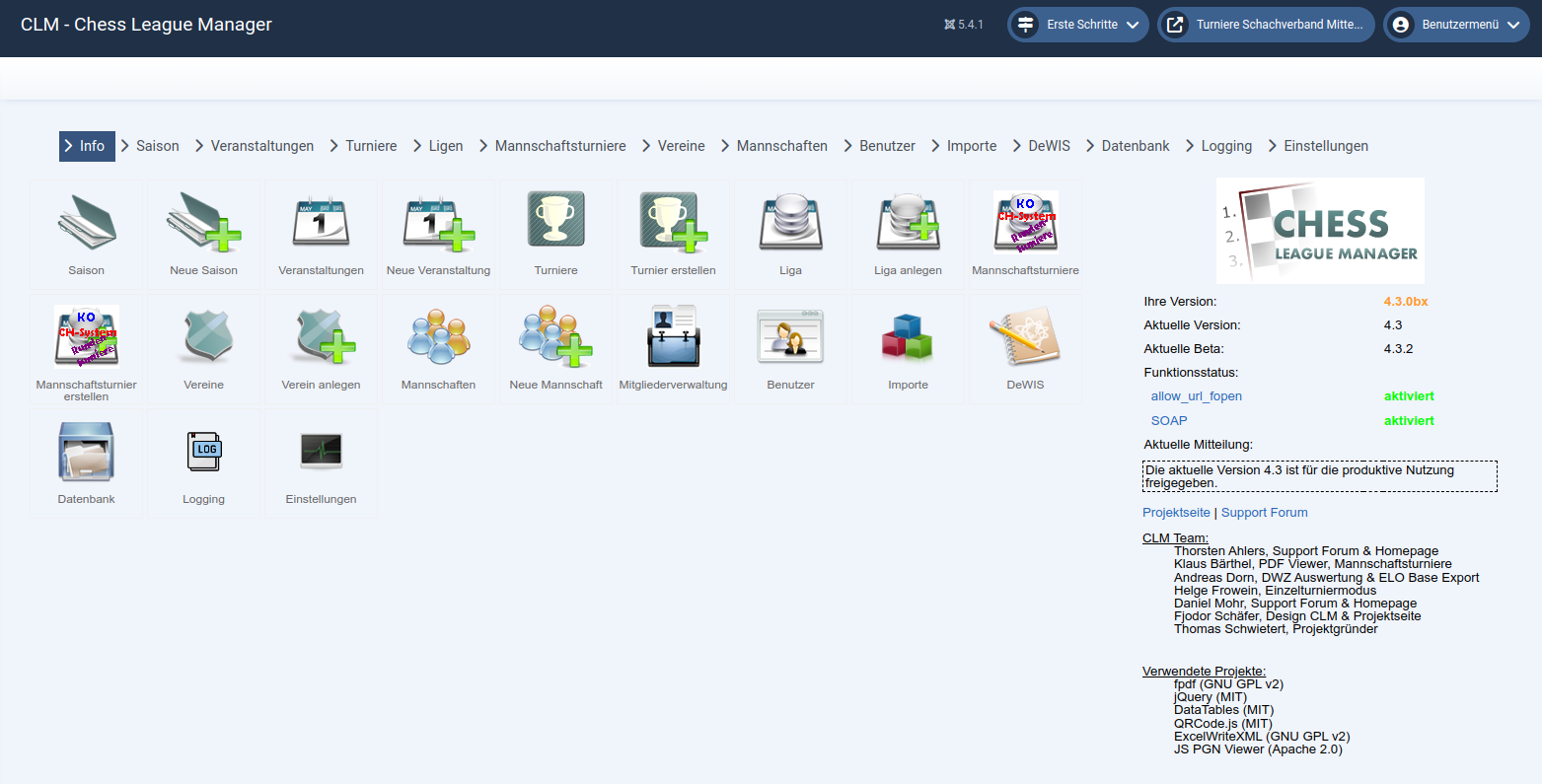The width and height of the screenshot is (1542, 784).
Task: Click the Neue Saison icon
Action: coord(204,222)
